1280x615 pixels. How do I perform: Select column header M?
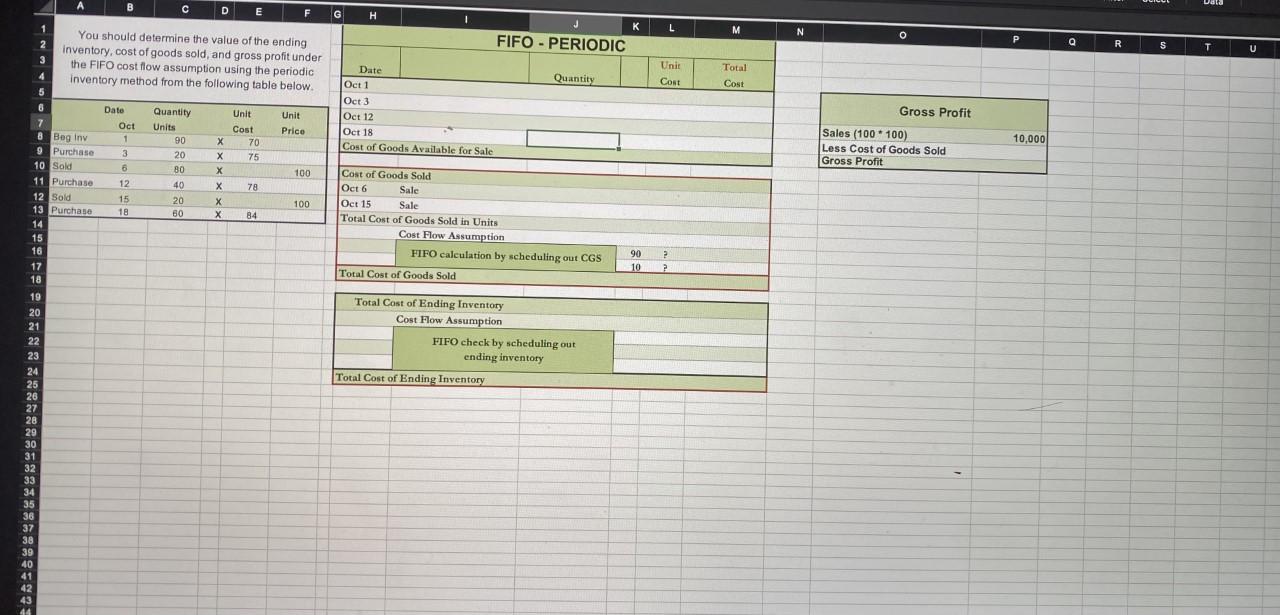click(x=736, y=30)
